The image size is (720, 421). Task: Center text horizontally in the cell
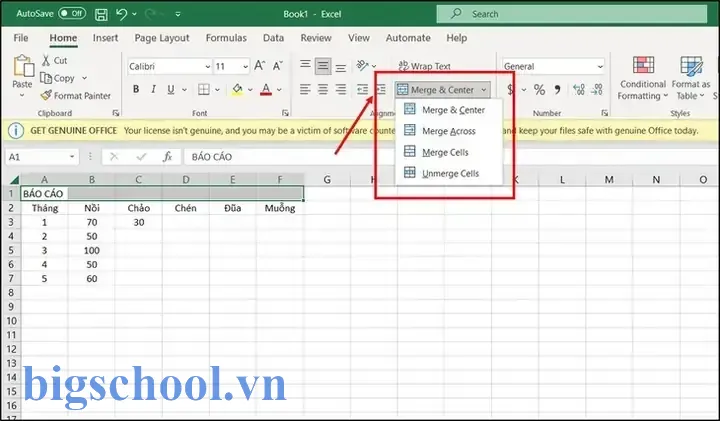click(x=323, y=90)
